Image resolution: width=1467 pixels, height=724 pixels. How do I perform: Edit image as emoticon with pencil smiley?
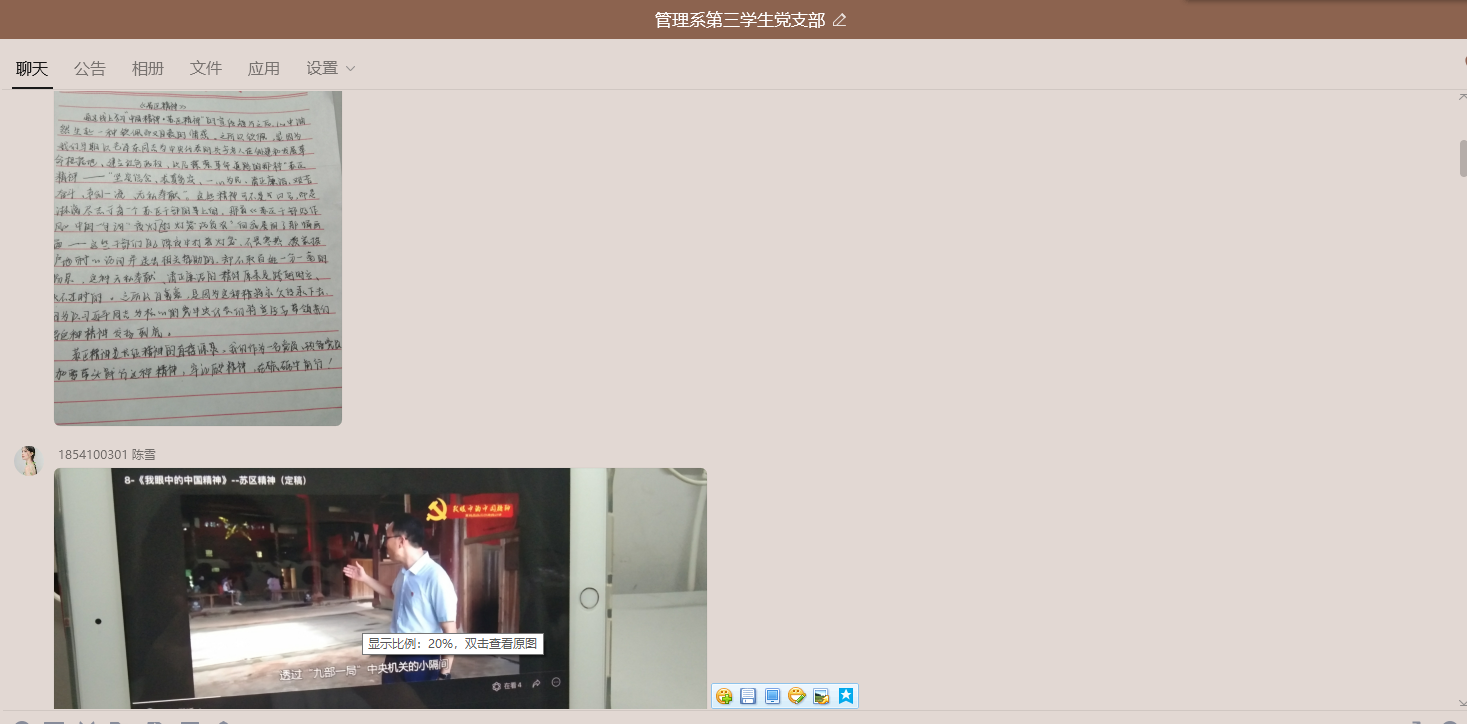[797, 696]
